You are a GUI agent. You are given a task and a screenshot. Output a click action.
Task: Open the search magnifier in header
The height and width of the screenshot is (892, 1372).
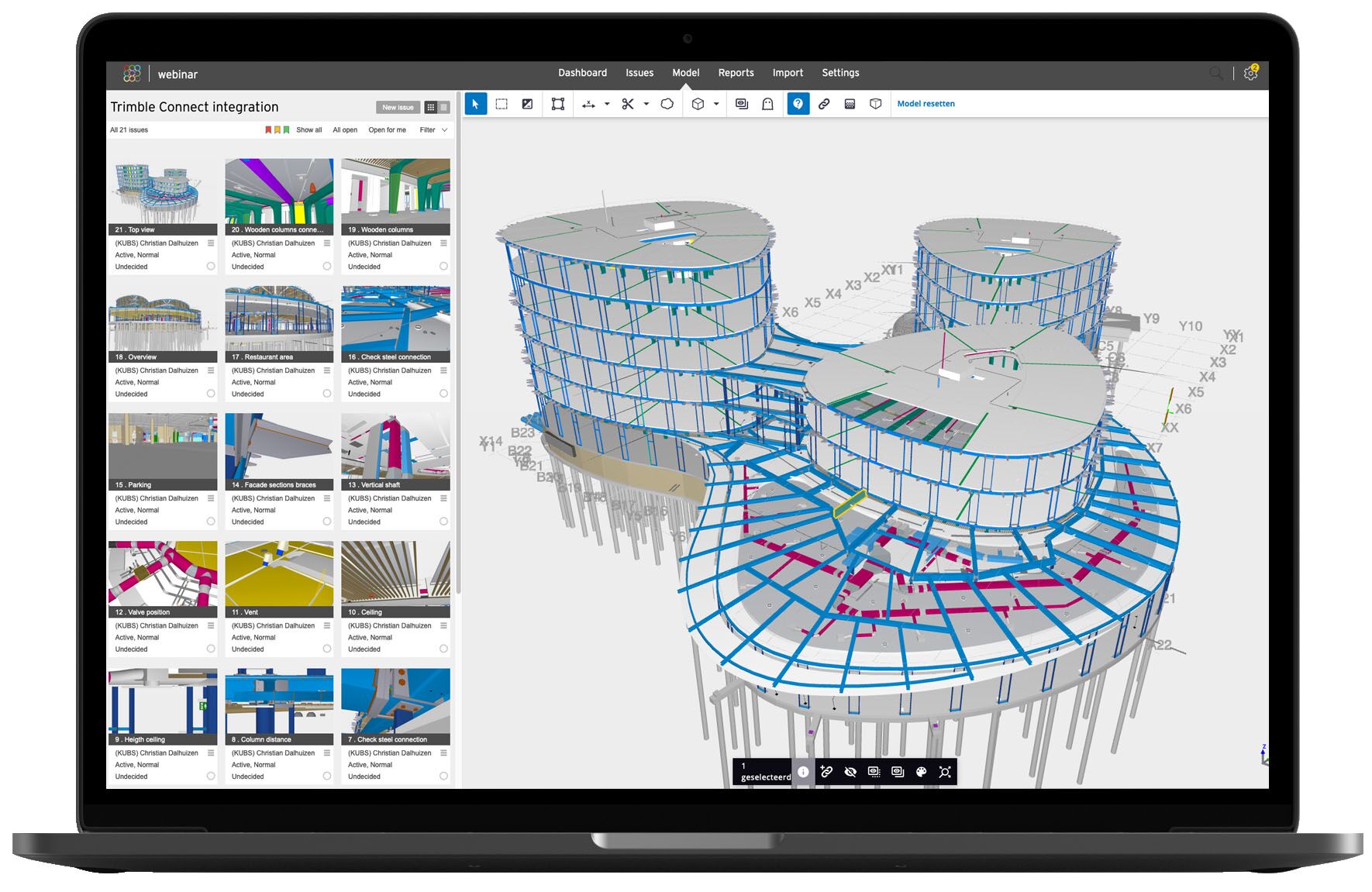[1216, 74]
